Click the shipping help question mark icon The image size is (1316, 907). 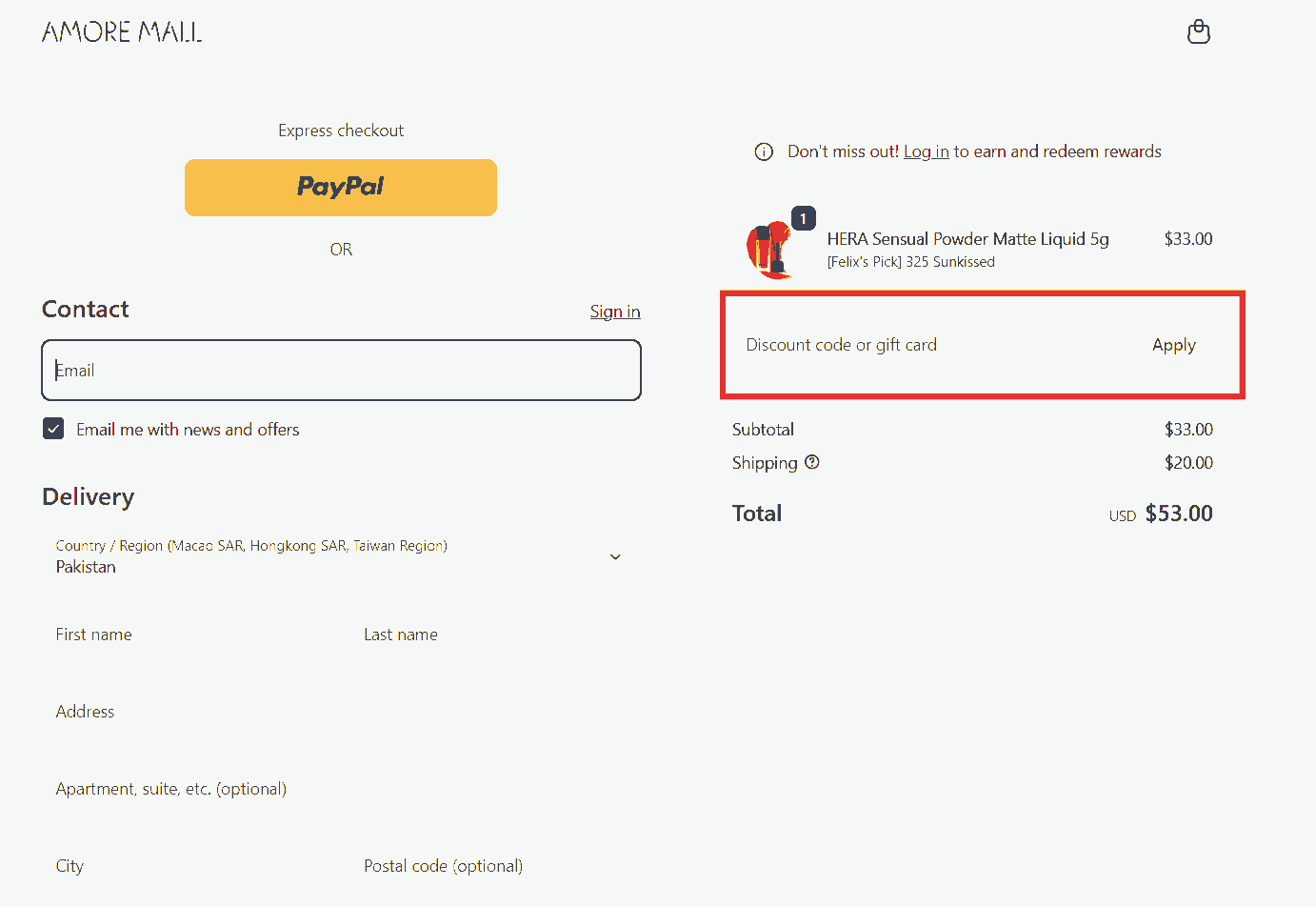[812, 462]
